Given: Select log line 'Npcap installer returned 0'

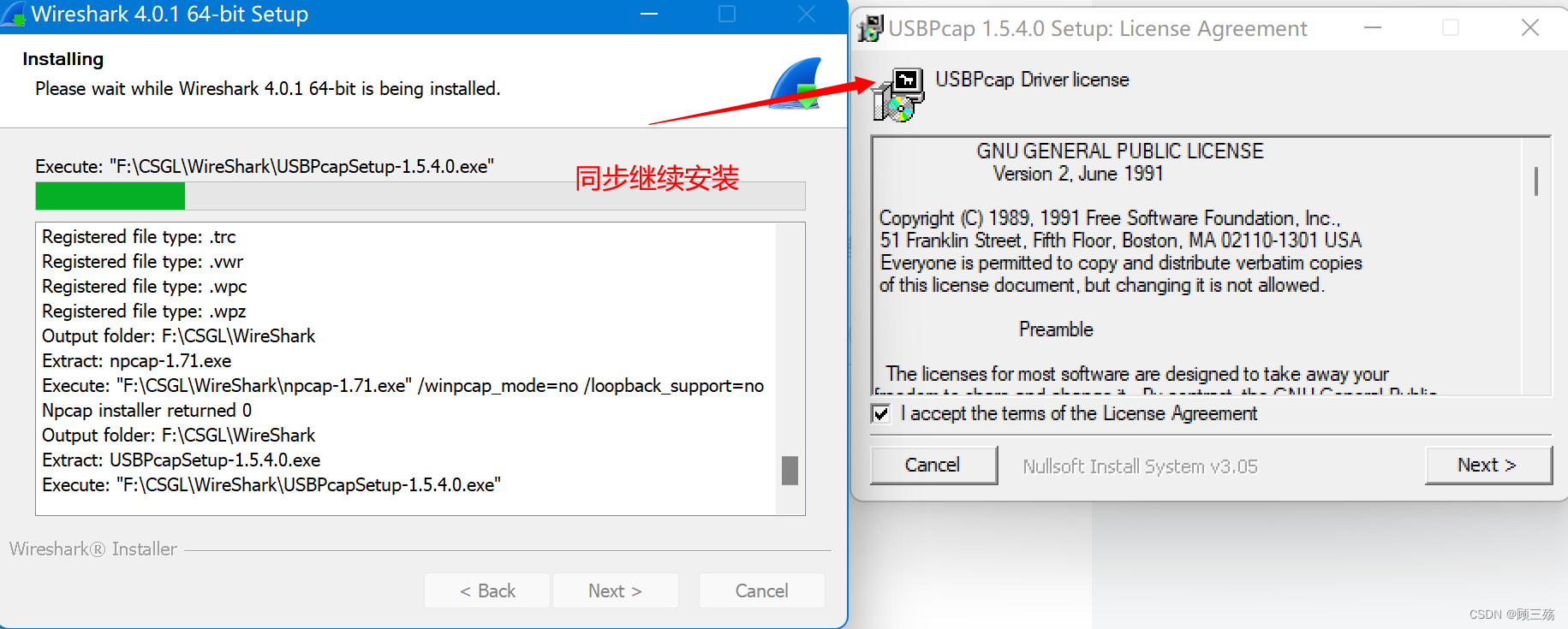Looking at the screenshot, I should [146, 411].
